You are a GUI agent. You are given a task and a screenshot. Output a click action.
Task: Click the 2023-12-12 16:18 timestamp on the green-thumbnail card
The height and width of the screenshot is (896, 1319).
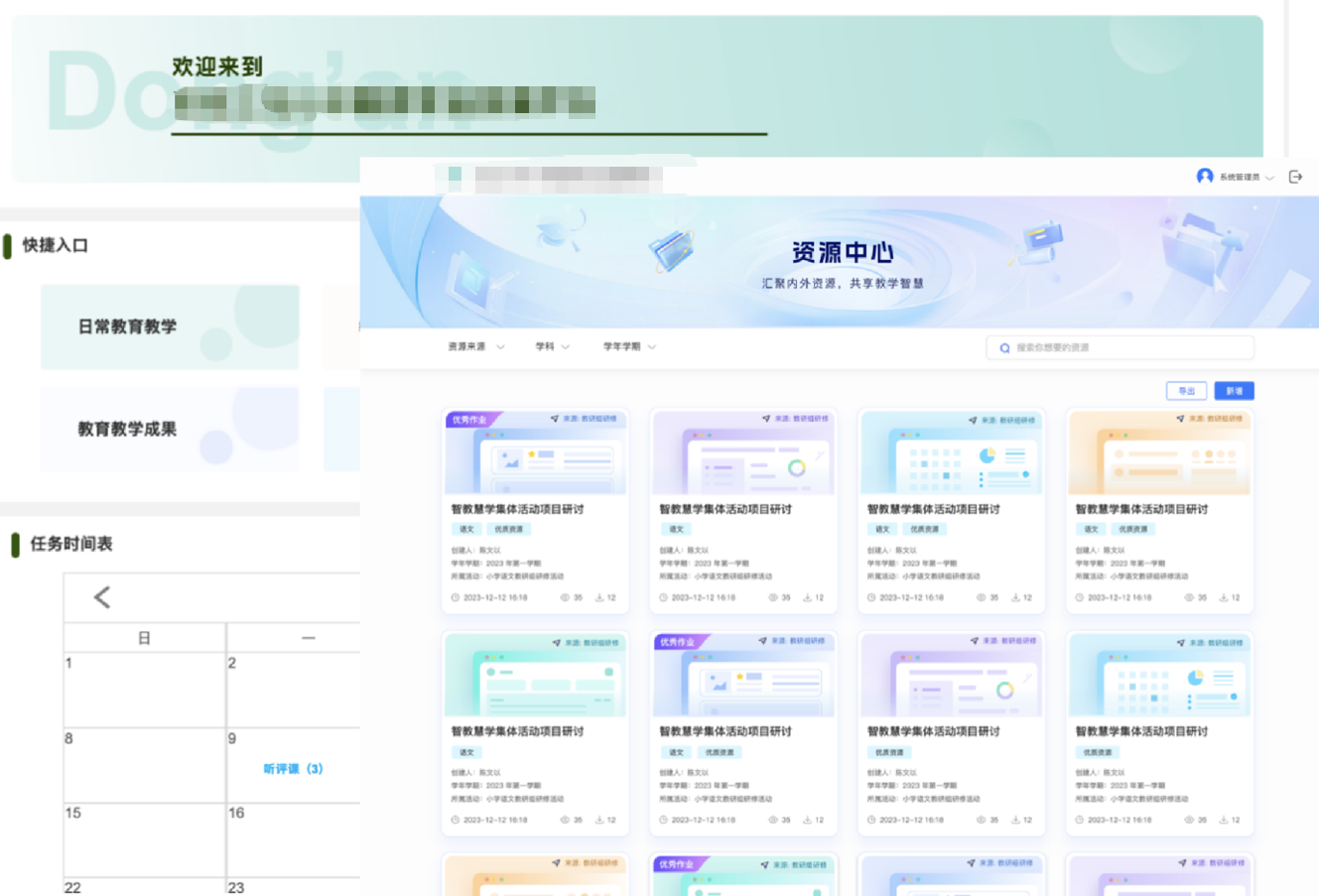(x=495, y=820)
